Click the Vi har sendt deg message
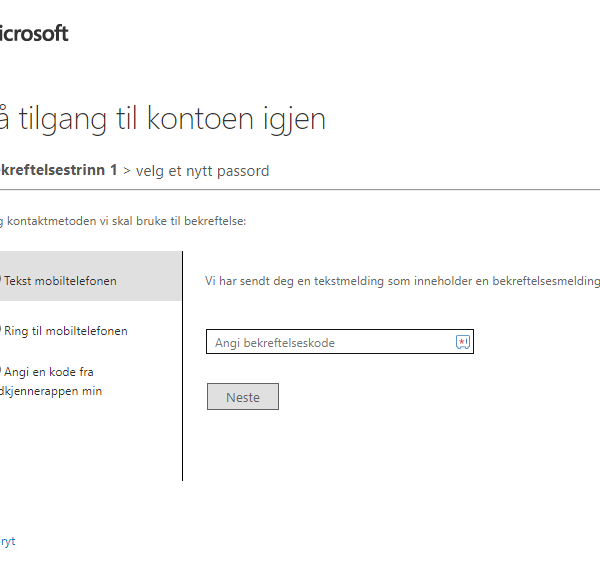Viewport: 600px width, 578px height. pos(402,281)
